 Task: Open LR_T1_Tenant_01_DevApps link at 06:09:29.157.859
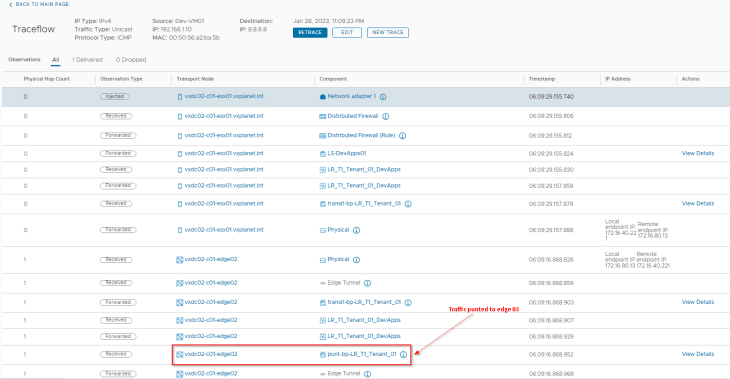(364, 186)
